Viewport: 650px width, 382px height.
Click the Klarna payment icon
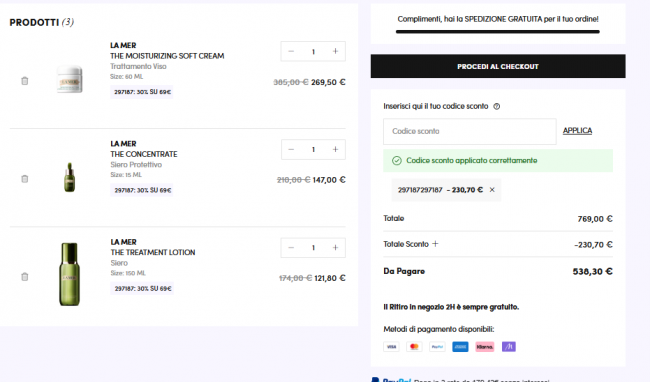485,347
